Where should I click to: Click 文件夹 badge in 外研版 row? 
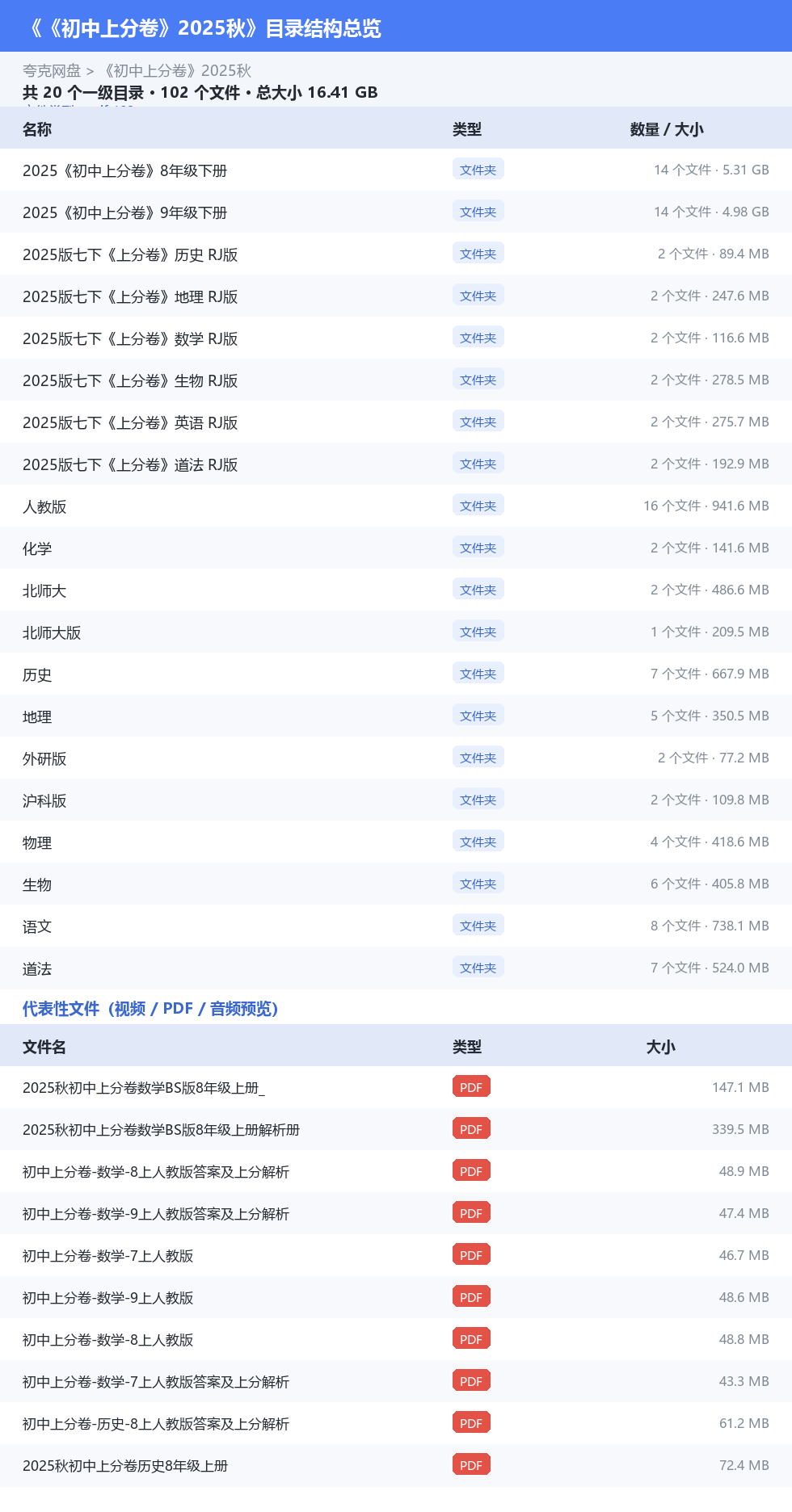(x=478, y=758)
